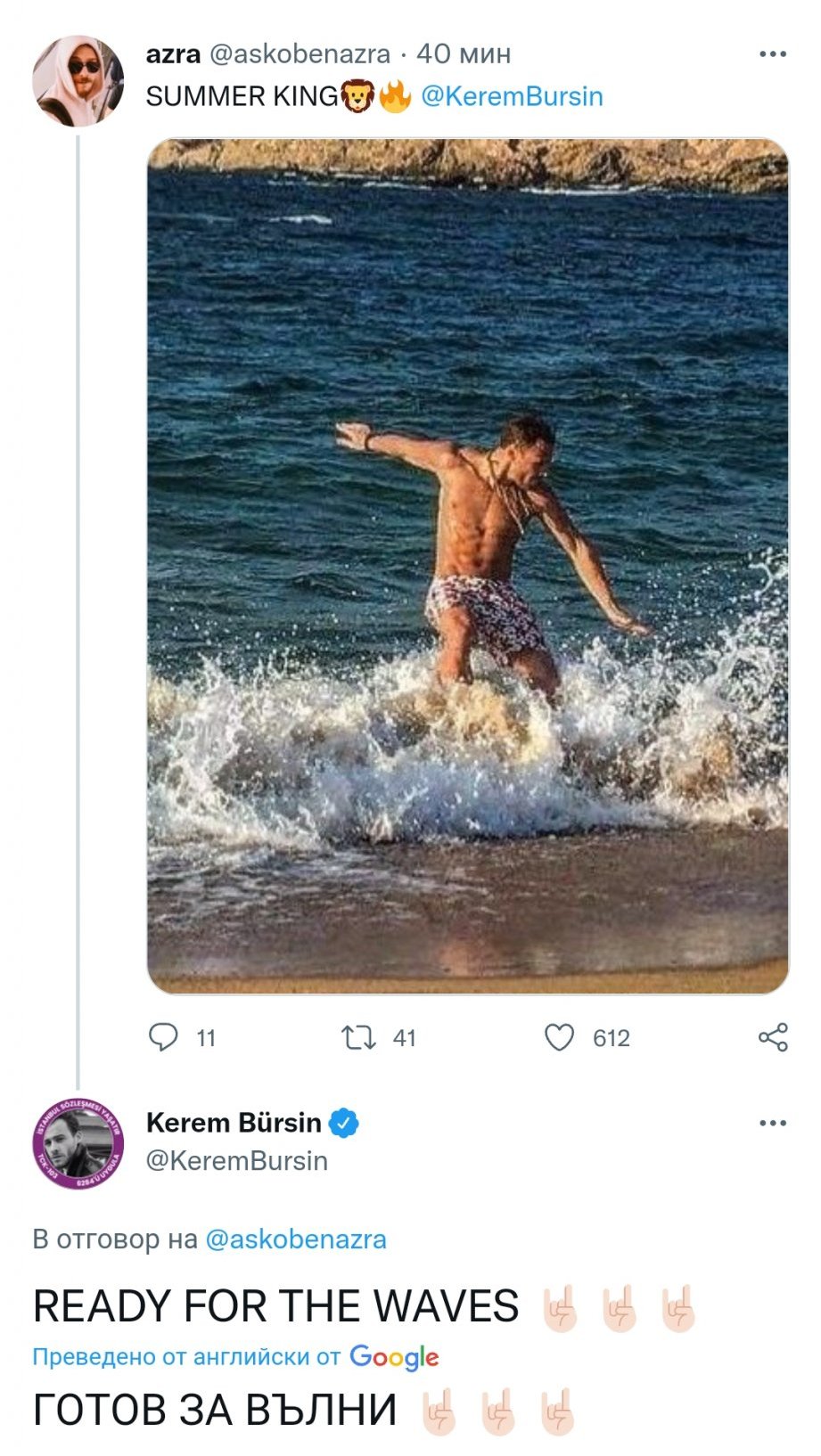Like the tweet with the heart icon

(560, 1037)
